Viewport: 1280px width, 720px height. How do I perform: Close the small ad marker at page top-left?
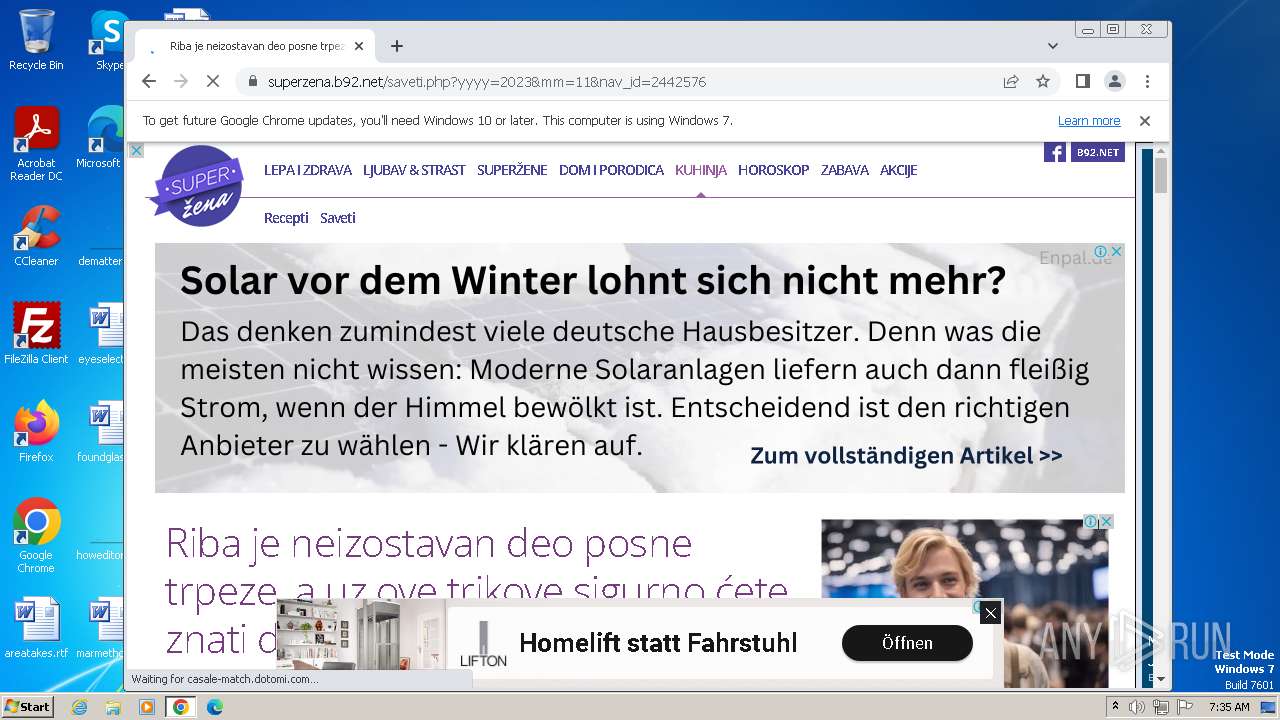(x=137, y=151)
